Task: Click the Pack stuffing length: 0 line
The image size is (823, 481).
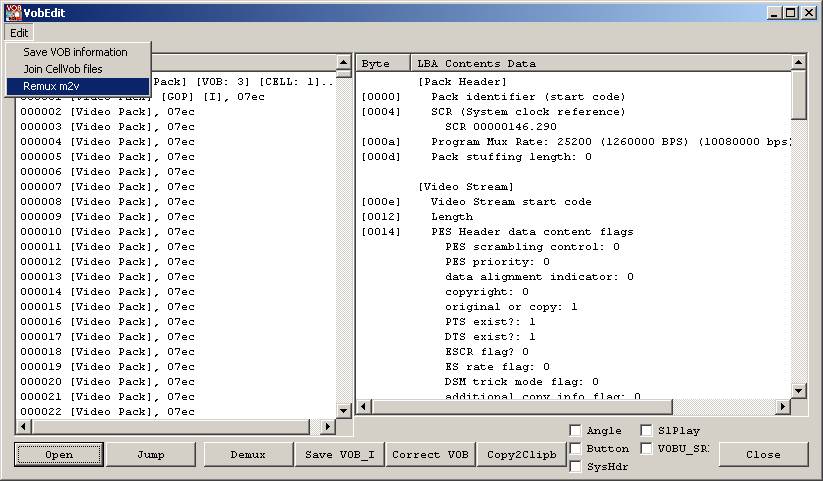Action: 511,156
